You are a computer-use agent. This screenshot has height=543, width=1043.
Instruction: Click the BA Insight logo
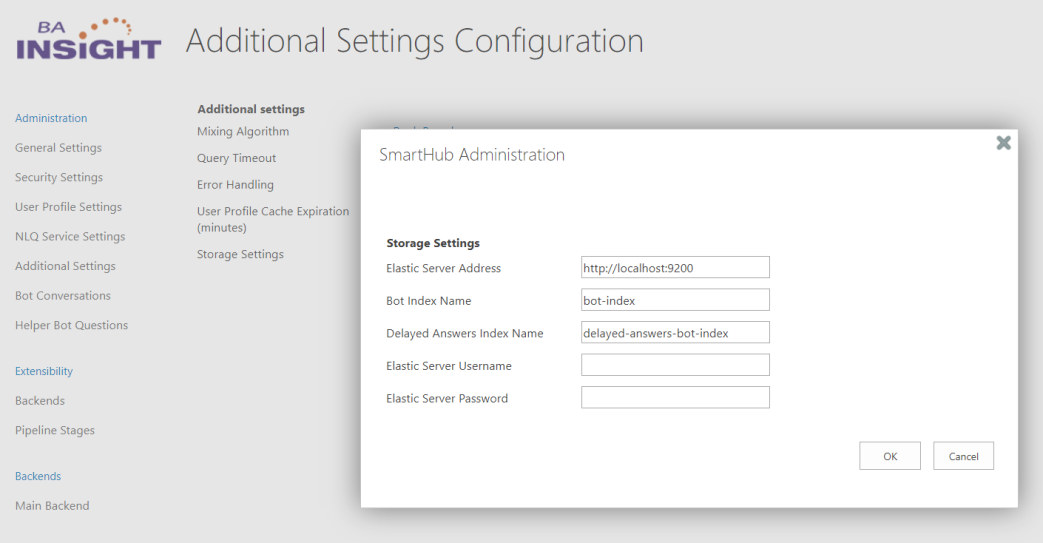(88, 39)
